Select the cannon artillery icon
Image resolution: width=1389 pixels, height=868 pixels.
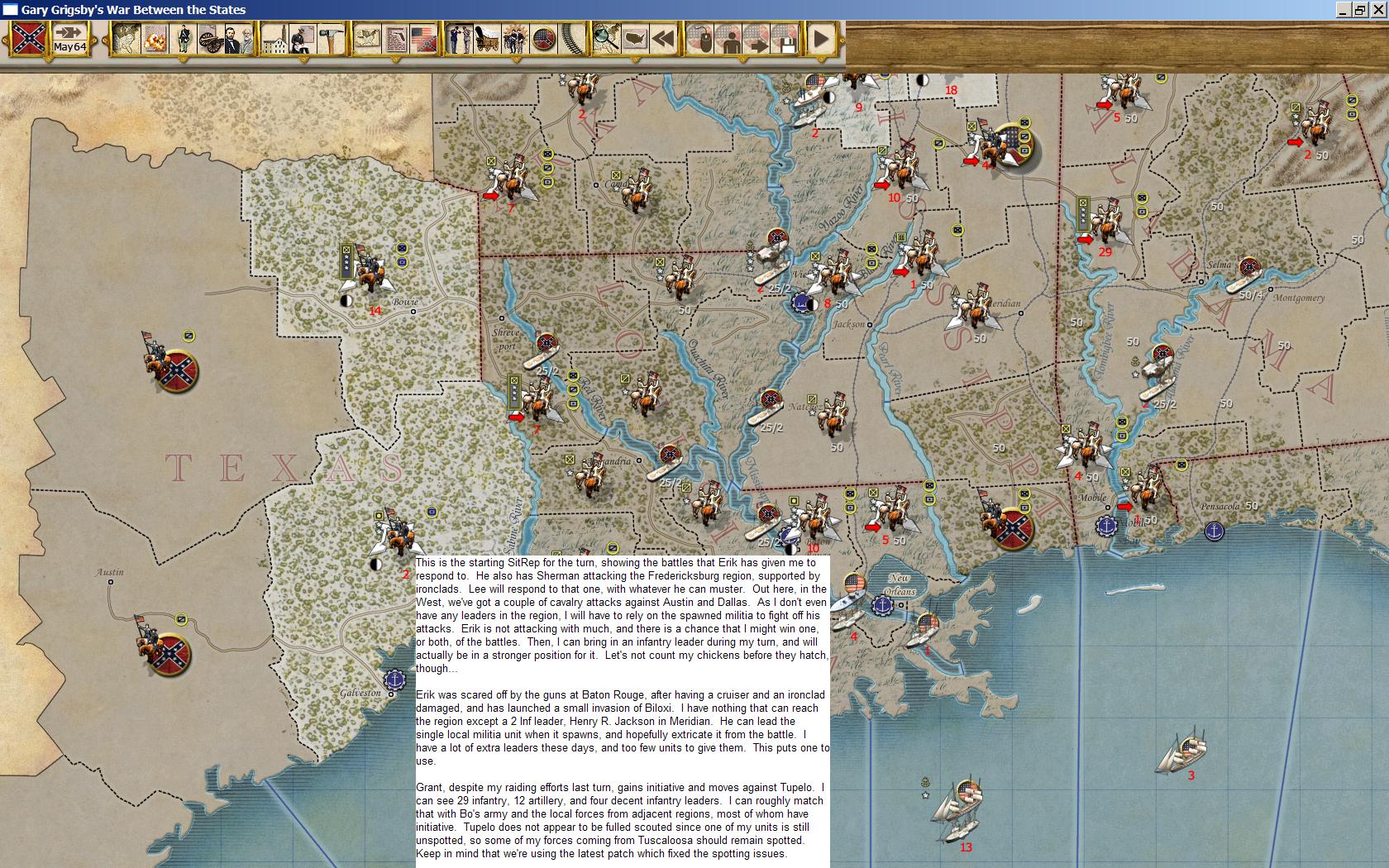point(210,39)
